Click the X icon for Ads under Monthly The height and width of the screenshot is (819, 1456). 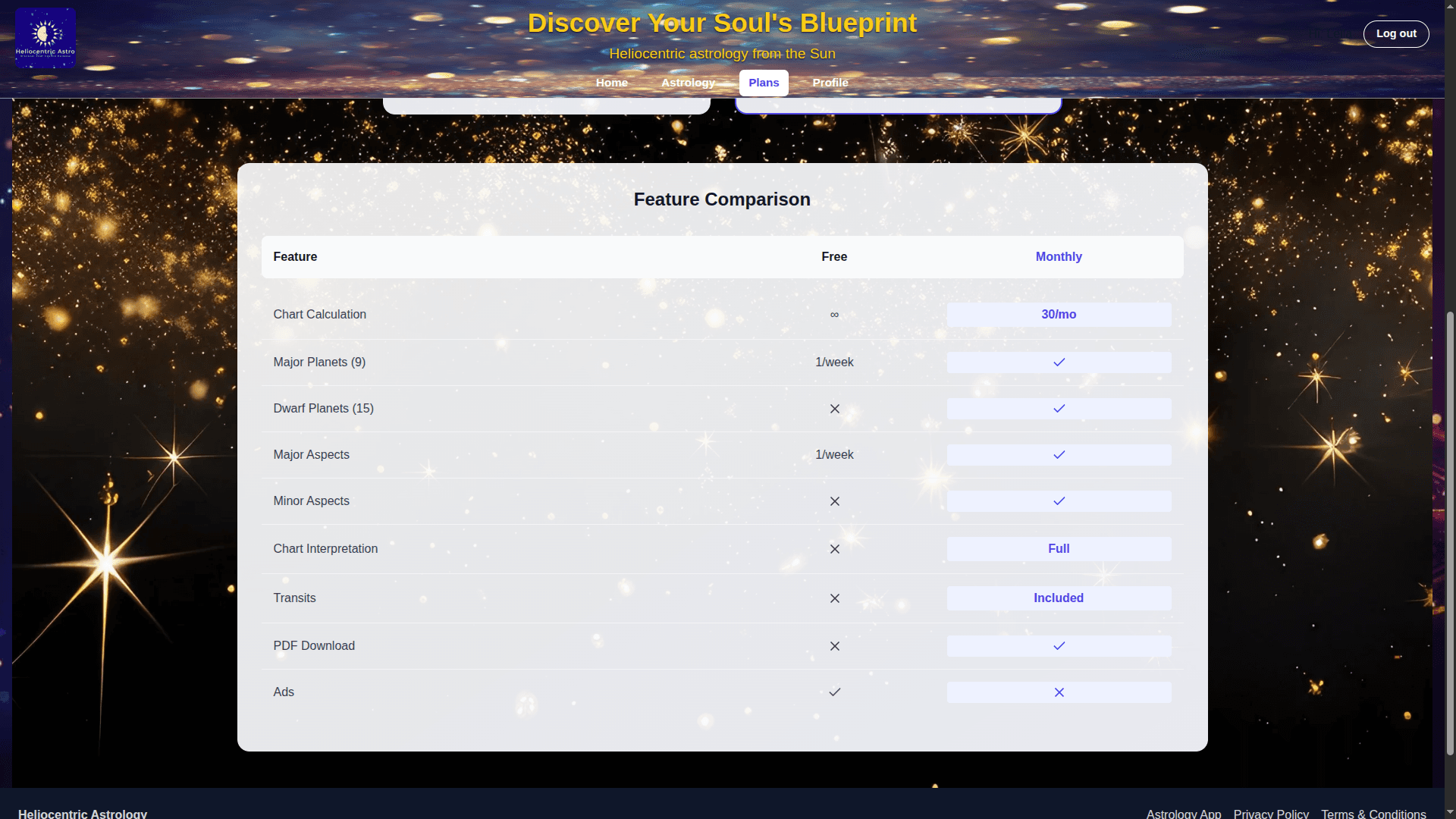coord(1059,692)
